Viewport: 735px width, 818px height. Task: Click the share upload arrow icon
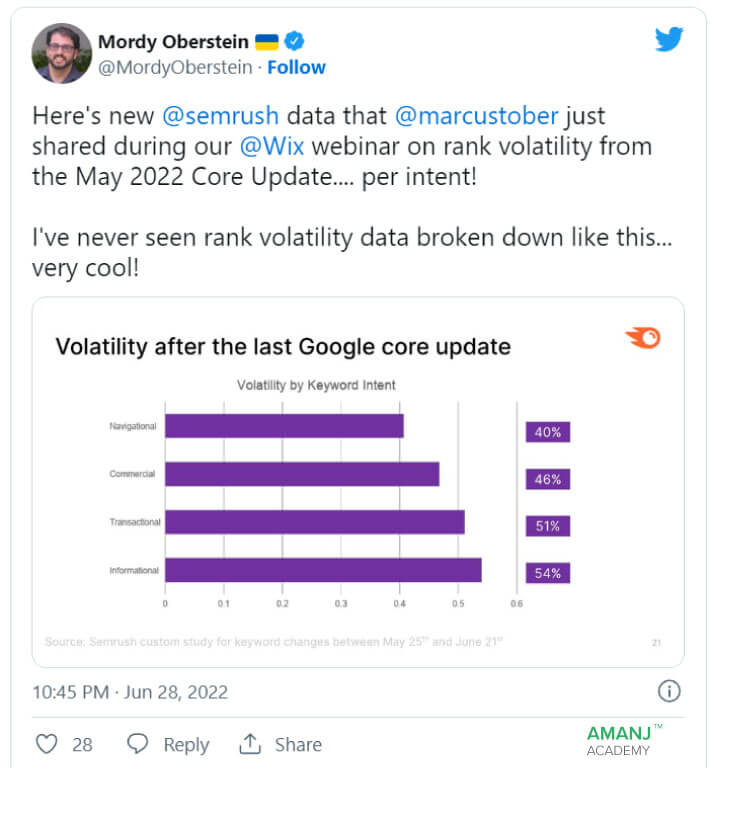(250, 744)
